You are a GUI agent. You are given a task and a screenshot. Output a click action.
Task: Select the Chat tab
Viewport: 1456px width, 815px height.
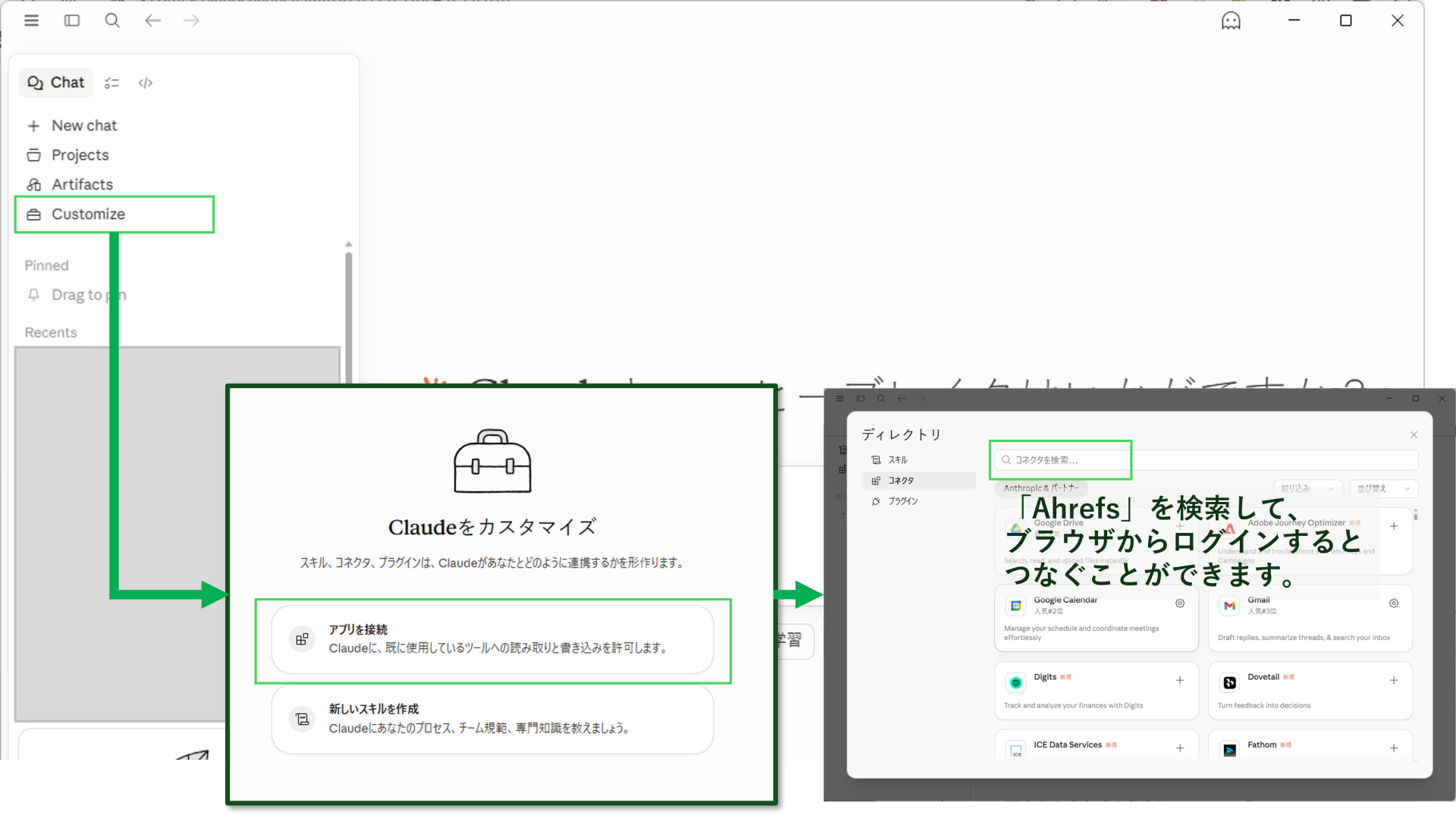[56, 83]
